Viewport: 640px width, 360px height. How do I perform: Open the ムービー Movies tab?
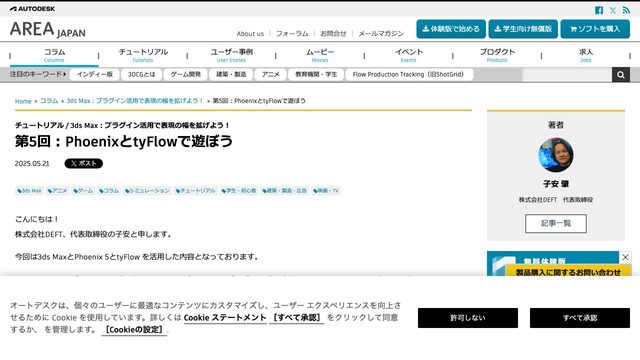coord(320,55)
